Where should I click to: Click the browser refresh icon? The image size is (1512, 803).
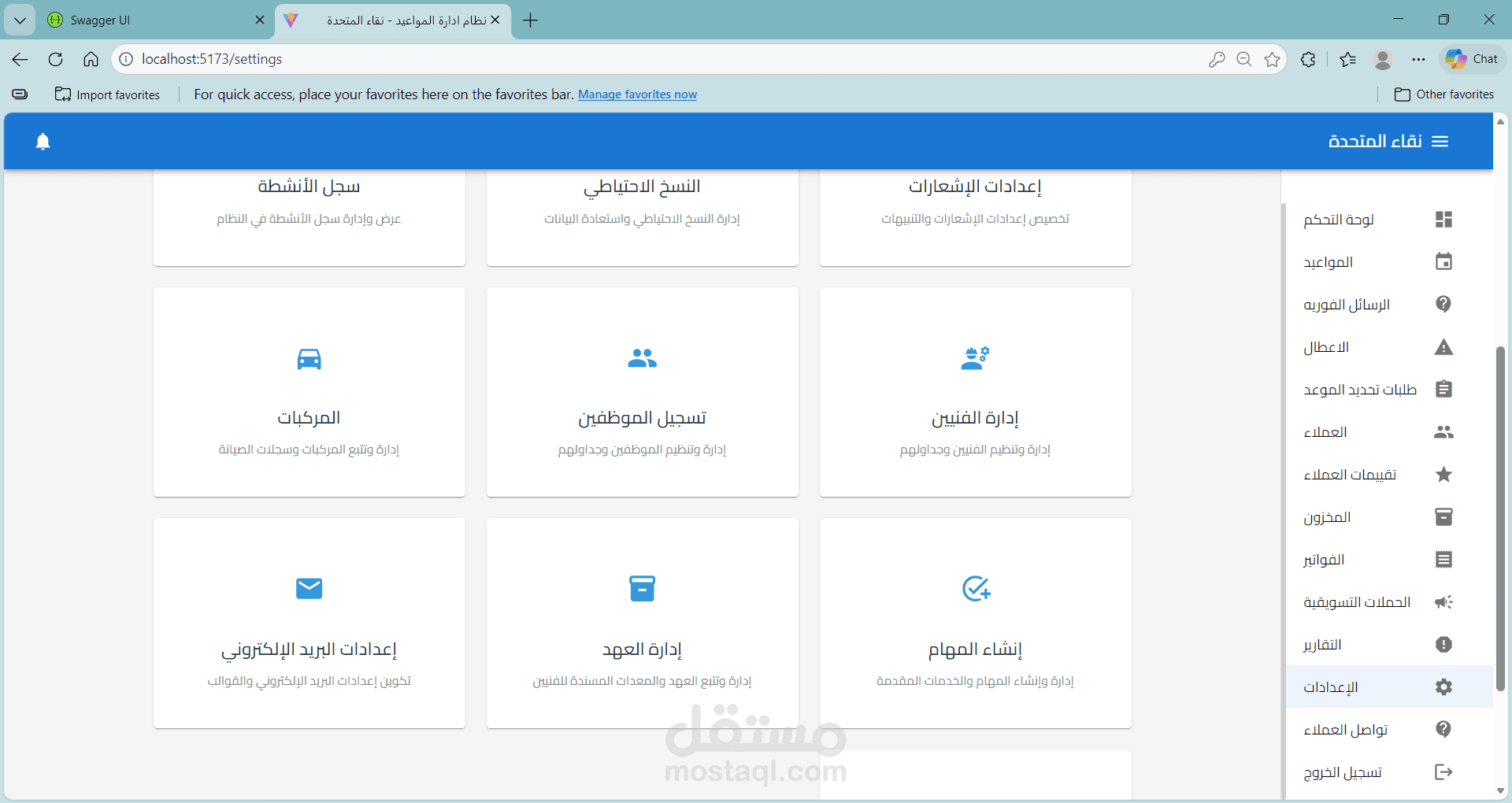(55, 59)
